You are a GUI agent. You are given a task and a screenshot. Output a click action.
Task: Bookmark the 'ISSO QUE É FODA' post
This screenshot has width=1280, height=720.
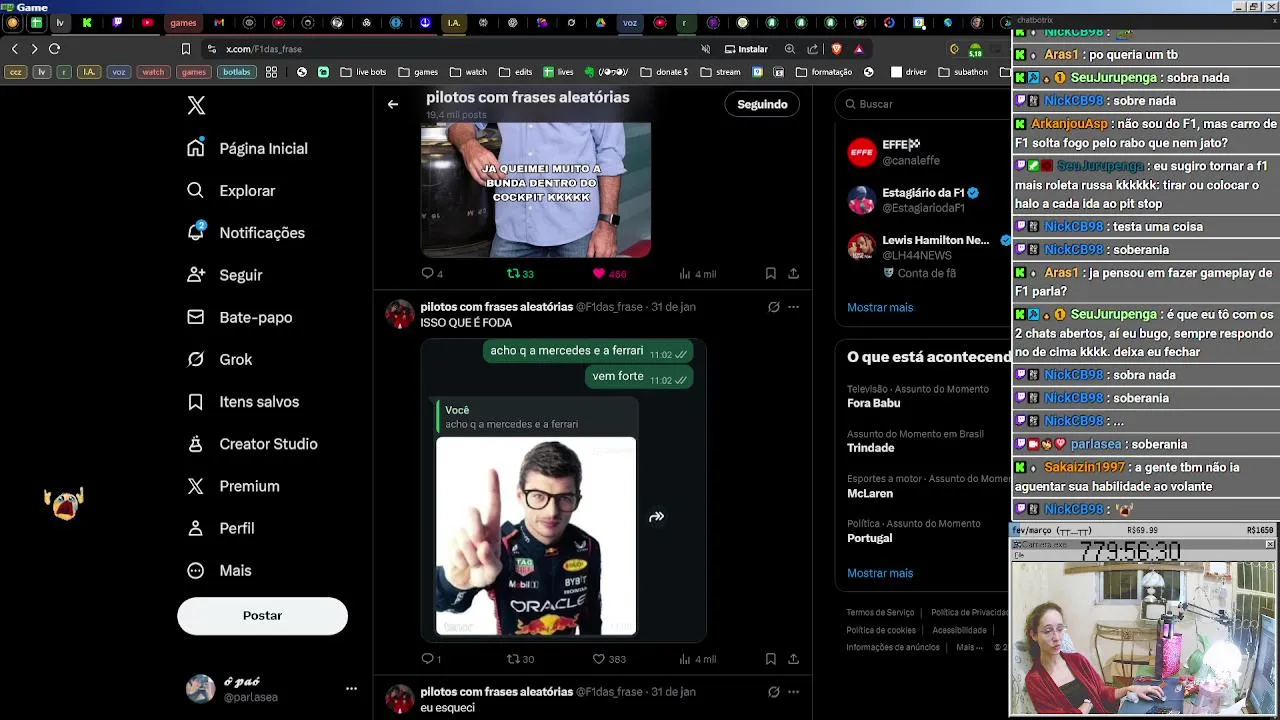[770, 659]
